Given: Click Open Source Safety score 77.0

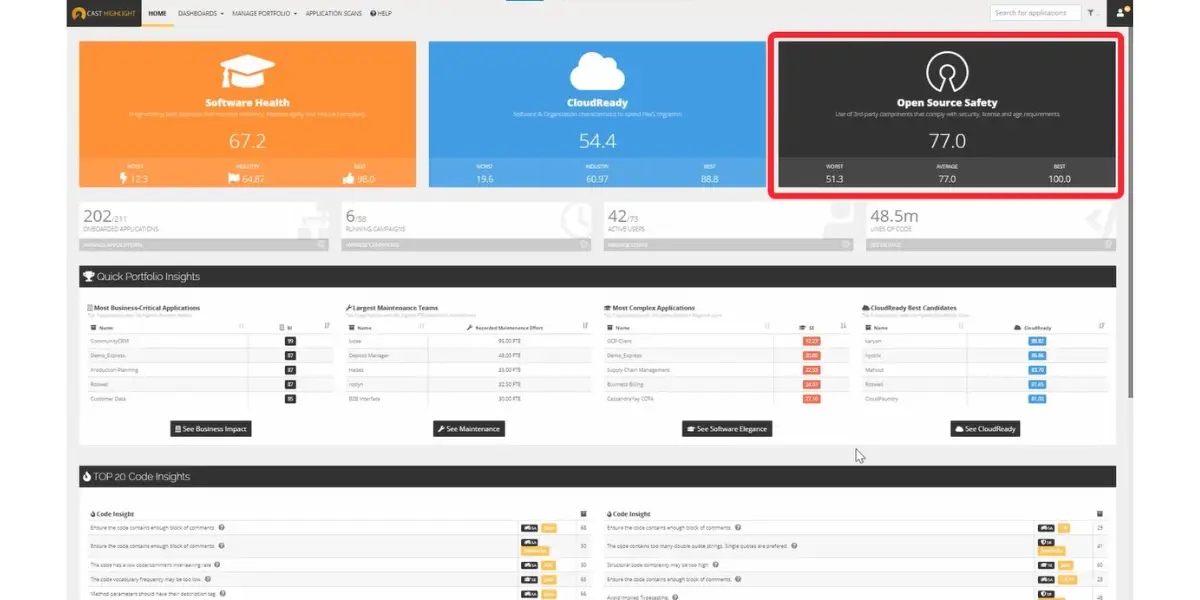Looking at the screenshot, I should click(946, 142).
